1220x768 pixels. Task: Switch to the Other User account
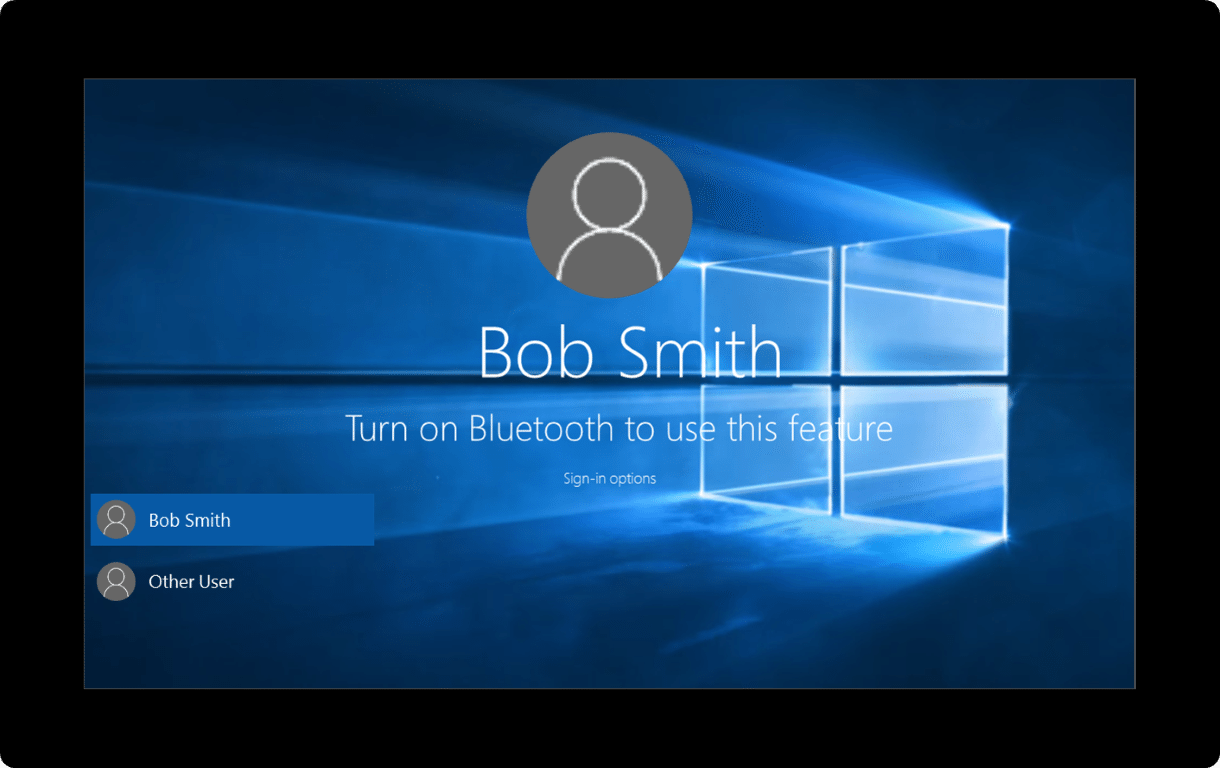pos(232,581)
